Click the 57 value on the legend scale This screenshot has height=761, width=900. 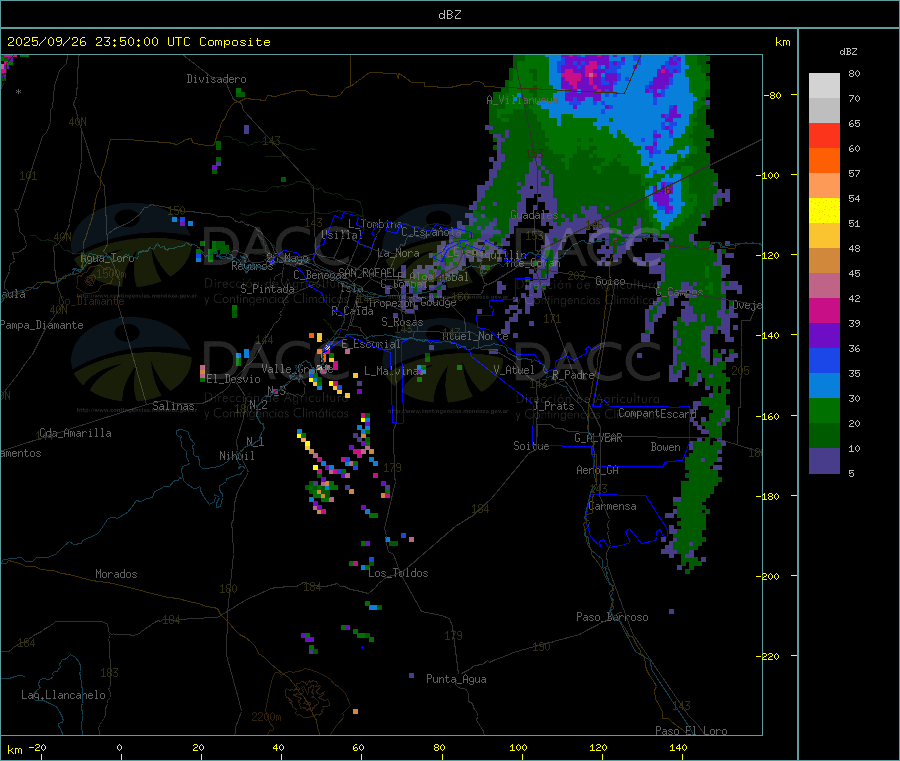[x=854, y=173]
